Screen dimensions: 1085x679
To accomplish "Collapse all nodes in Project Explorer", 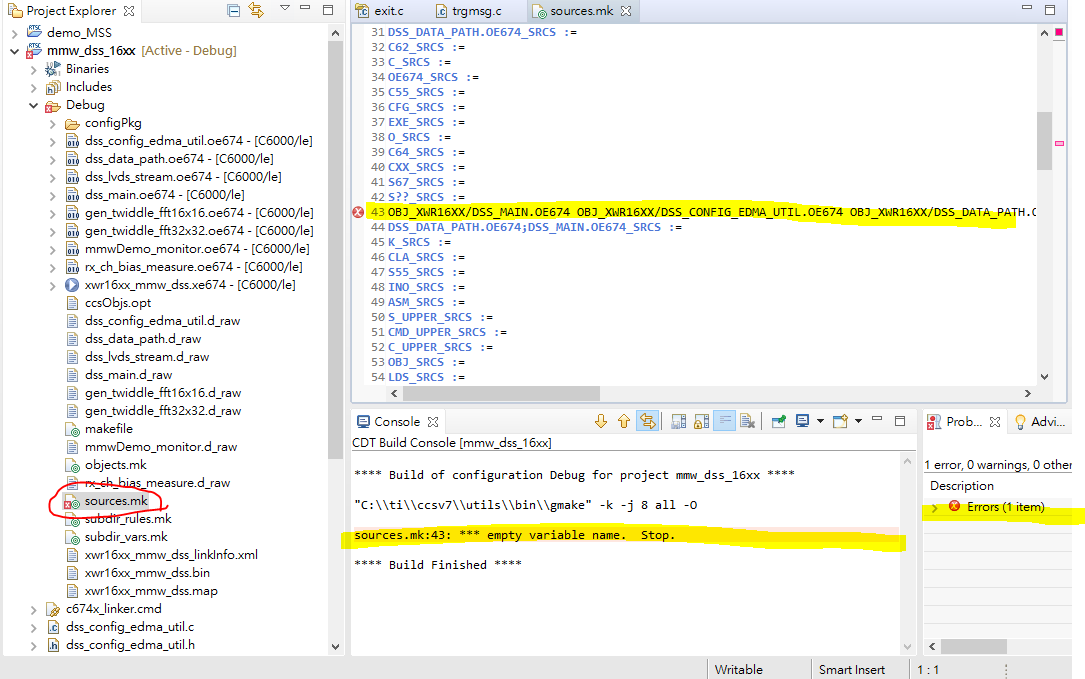I will 231,9.
